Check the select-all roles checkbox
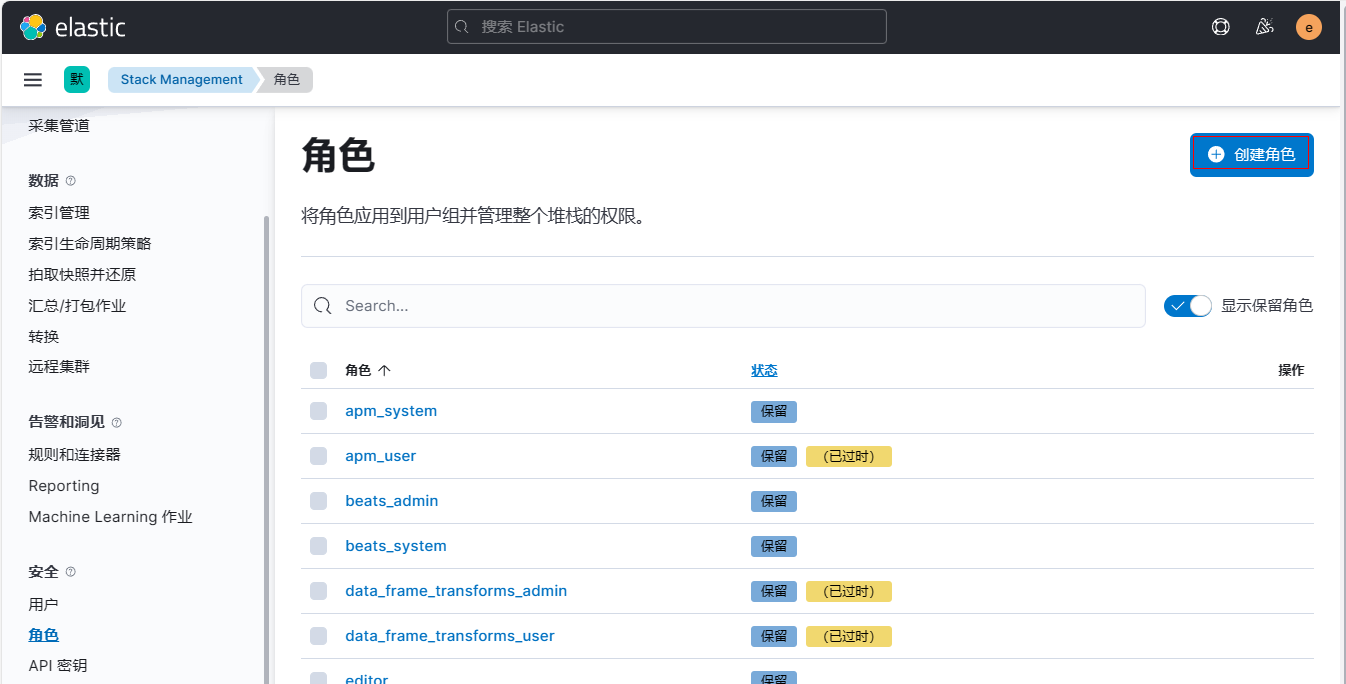1346x684 pixels. pos(318,371)
